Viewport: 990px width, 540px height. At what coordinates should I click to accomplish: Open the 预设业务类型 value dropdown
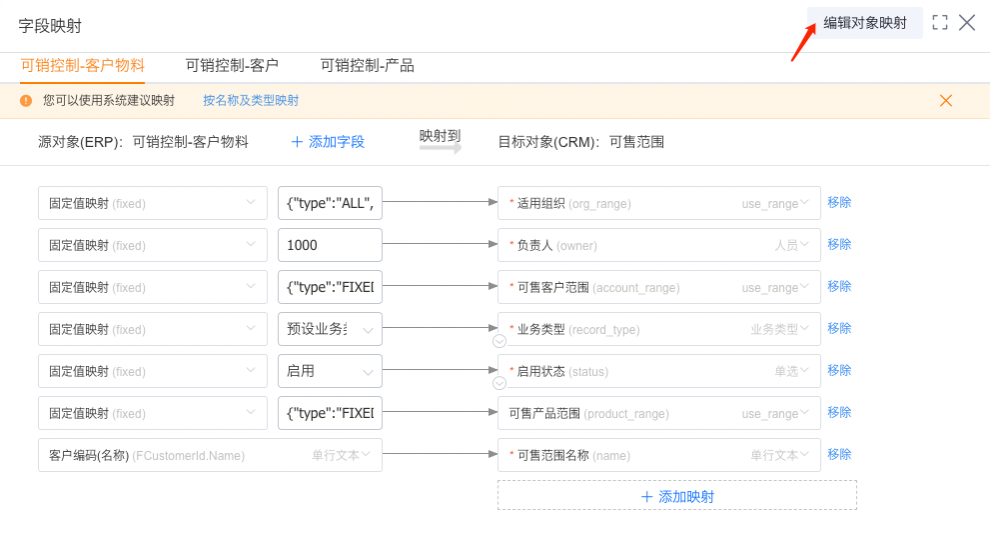[x=367, y=329]
